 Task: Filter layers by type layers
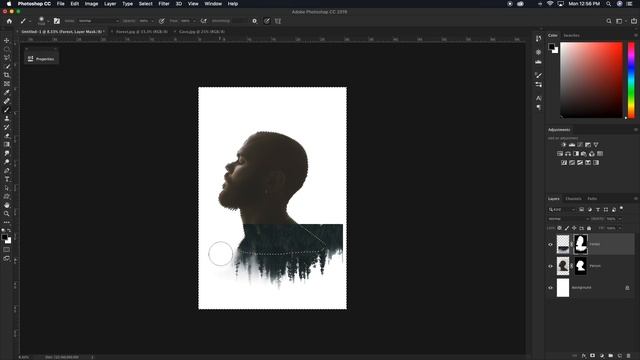pos(598,209)
